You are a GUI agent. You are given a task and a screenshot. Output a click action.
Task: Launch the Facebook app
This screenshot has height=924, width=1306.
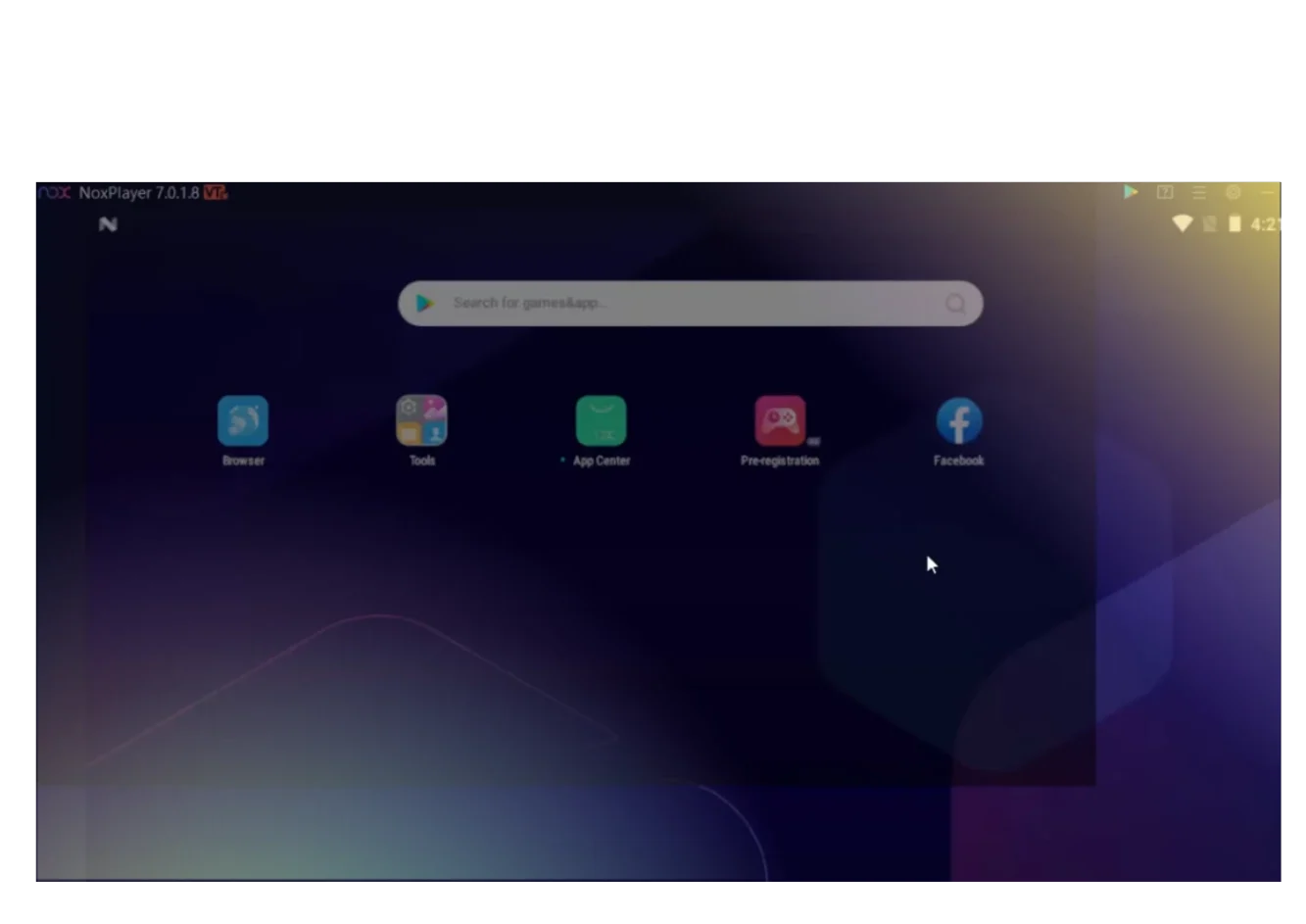coord(959,421)
